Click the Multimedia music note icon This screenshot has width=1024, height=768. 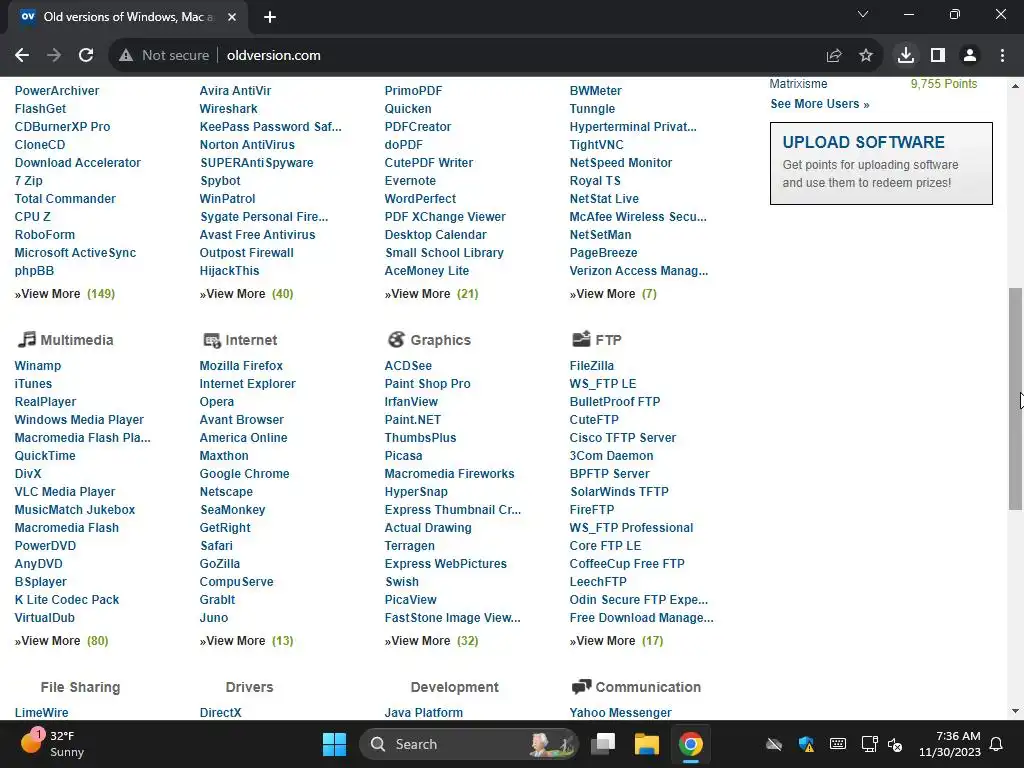pyautogui.click(x=26, y=340)
